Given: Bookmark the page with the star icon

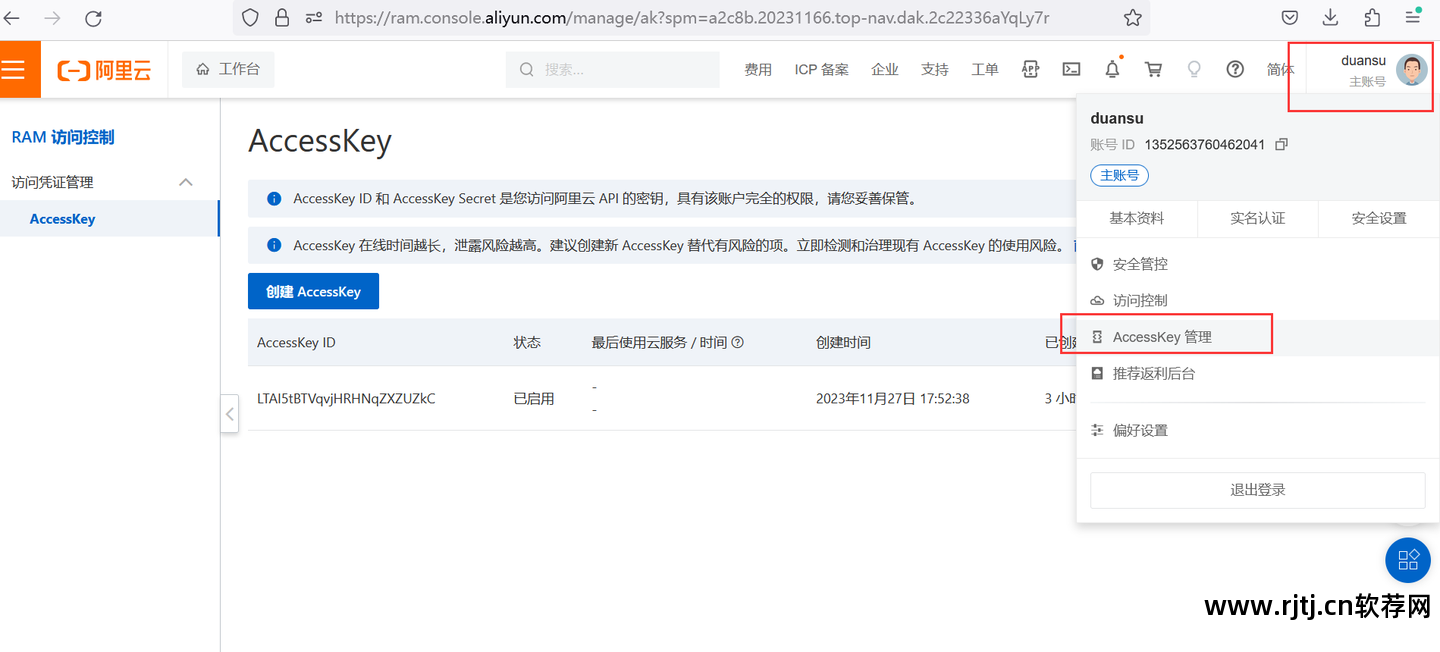Looking at the screenshot, I should [1132, 18].
